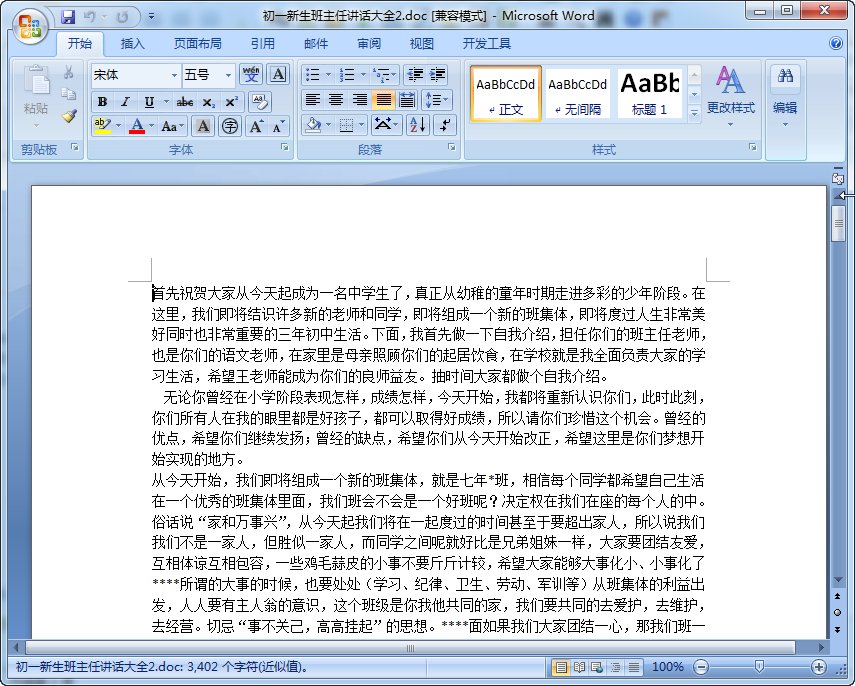Click the 100% zoom level button
Viewport: 855px width, 686px height.
pos(667,667)
